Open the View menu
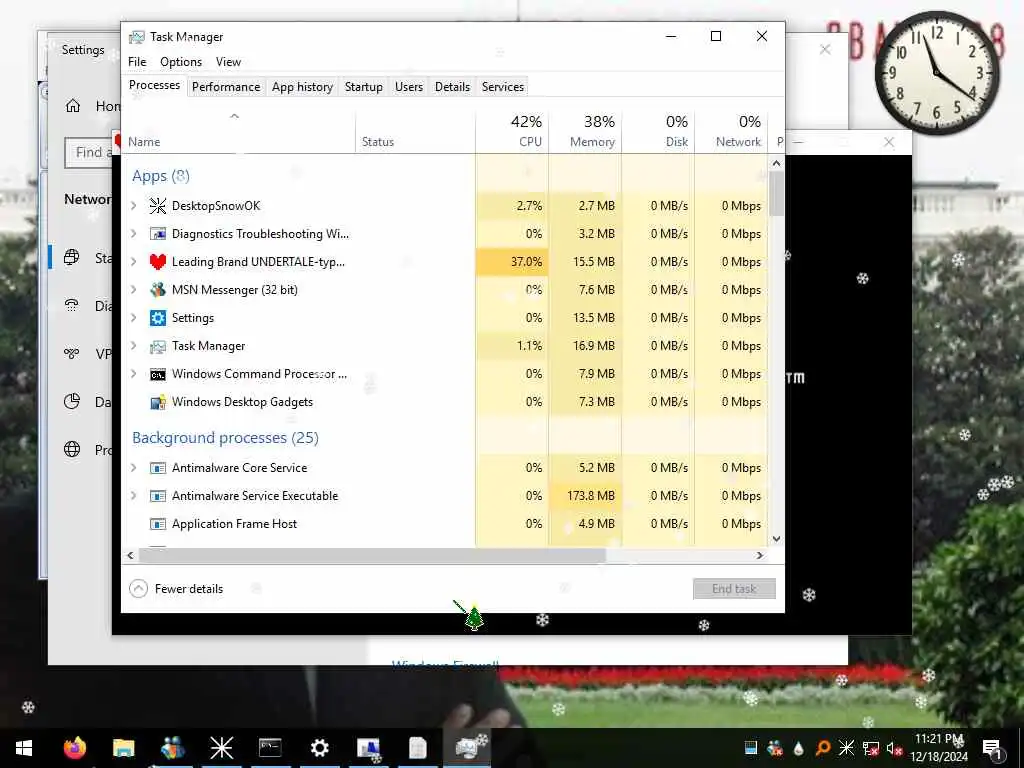 pyautogui.click(x=229, y=62)
